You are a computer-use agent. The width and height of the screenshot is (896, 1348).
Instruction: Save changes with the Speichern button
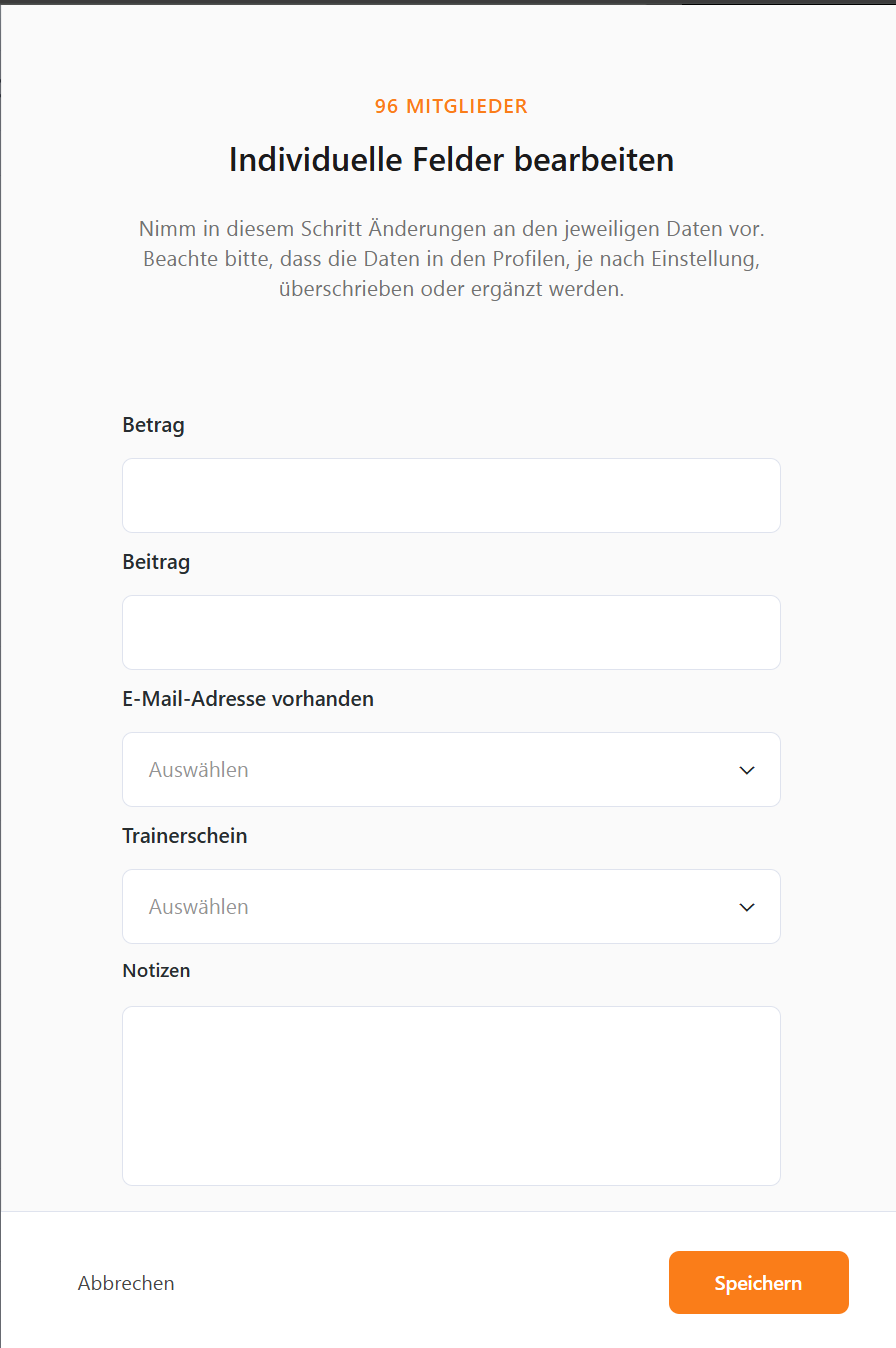pyautogui.click(x=759, y=1283)
